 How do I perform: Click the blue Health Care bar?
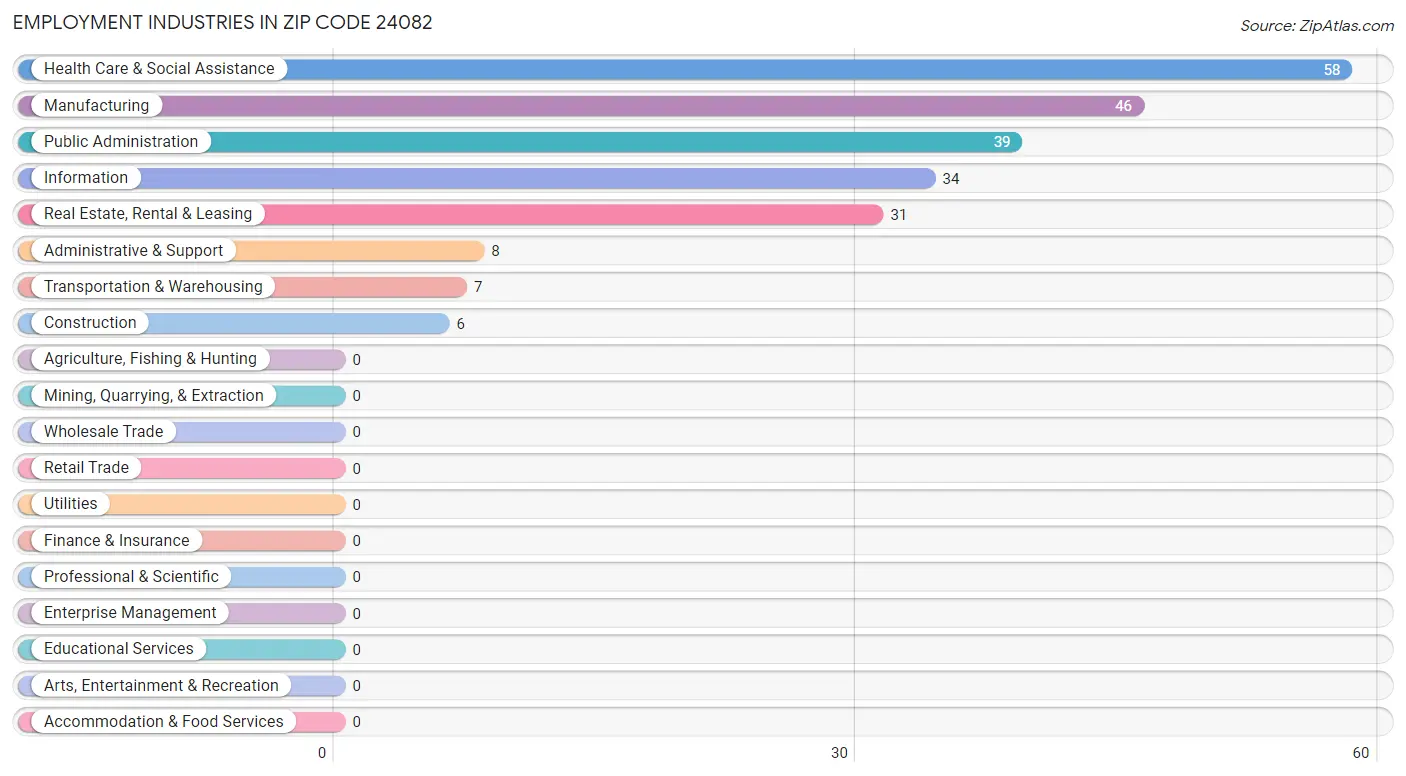(x=685, y=69)
